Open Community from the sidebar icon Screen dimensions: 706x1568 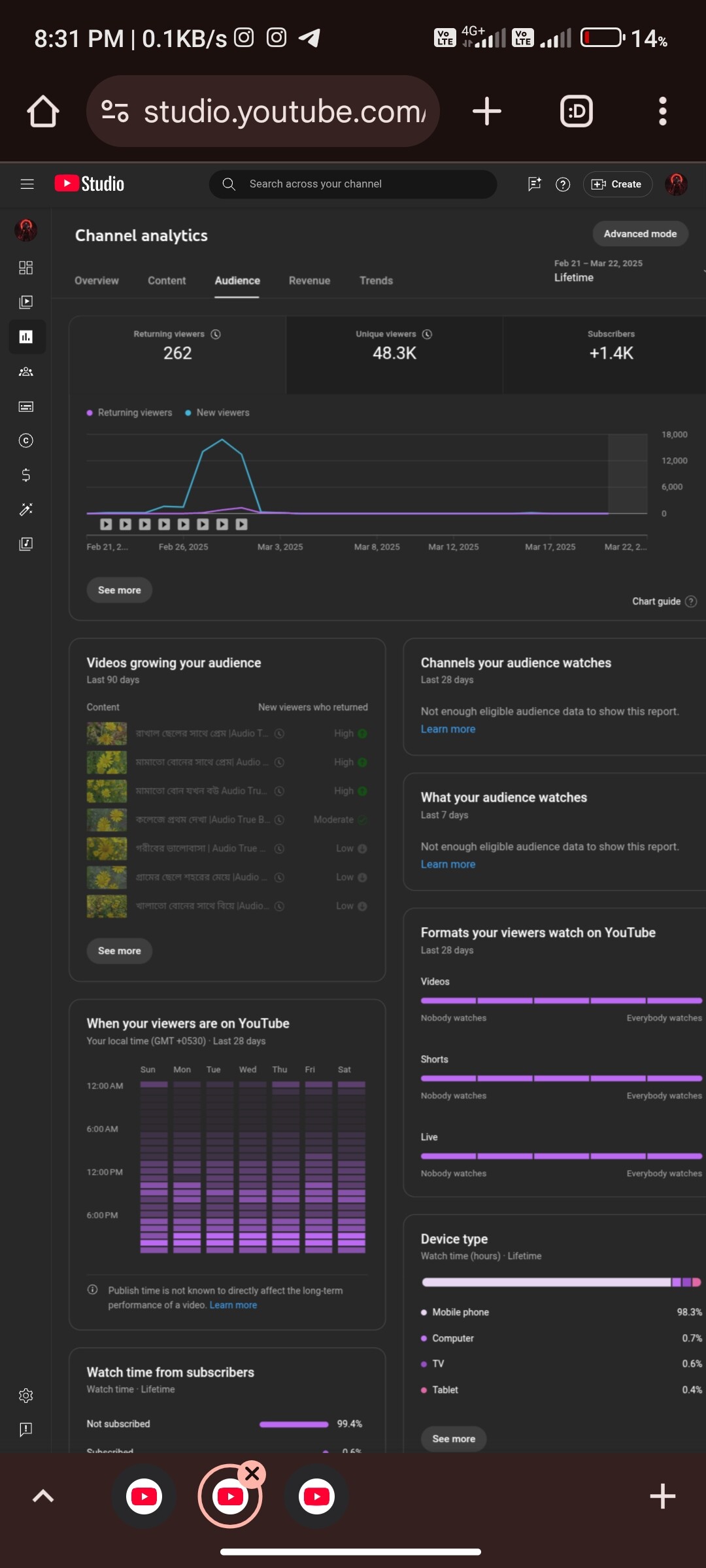tap(26, 372)
